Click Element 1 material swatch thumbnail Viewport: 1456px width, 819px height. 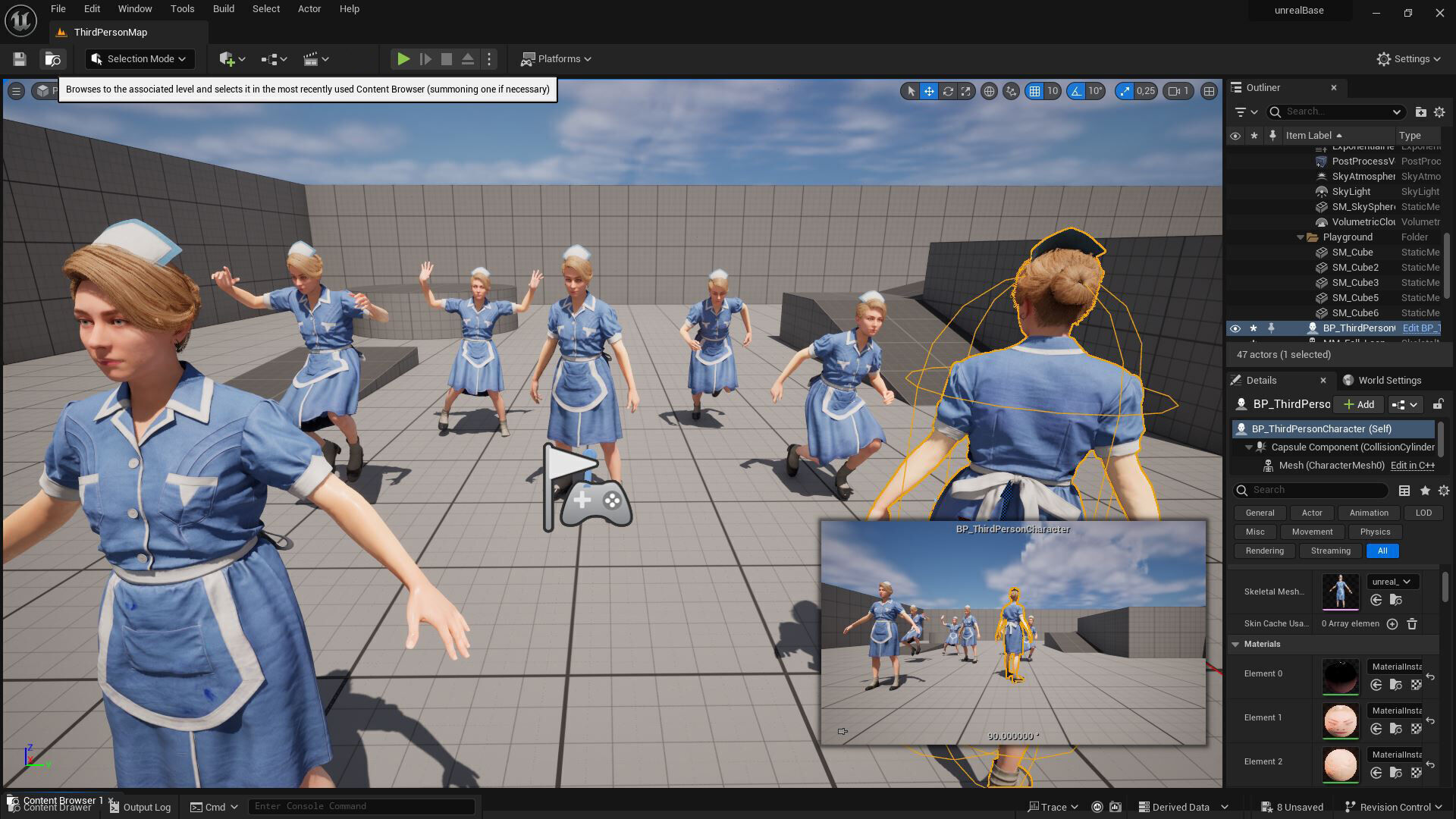(1340, 720)
